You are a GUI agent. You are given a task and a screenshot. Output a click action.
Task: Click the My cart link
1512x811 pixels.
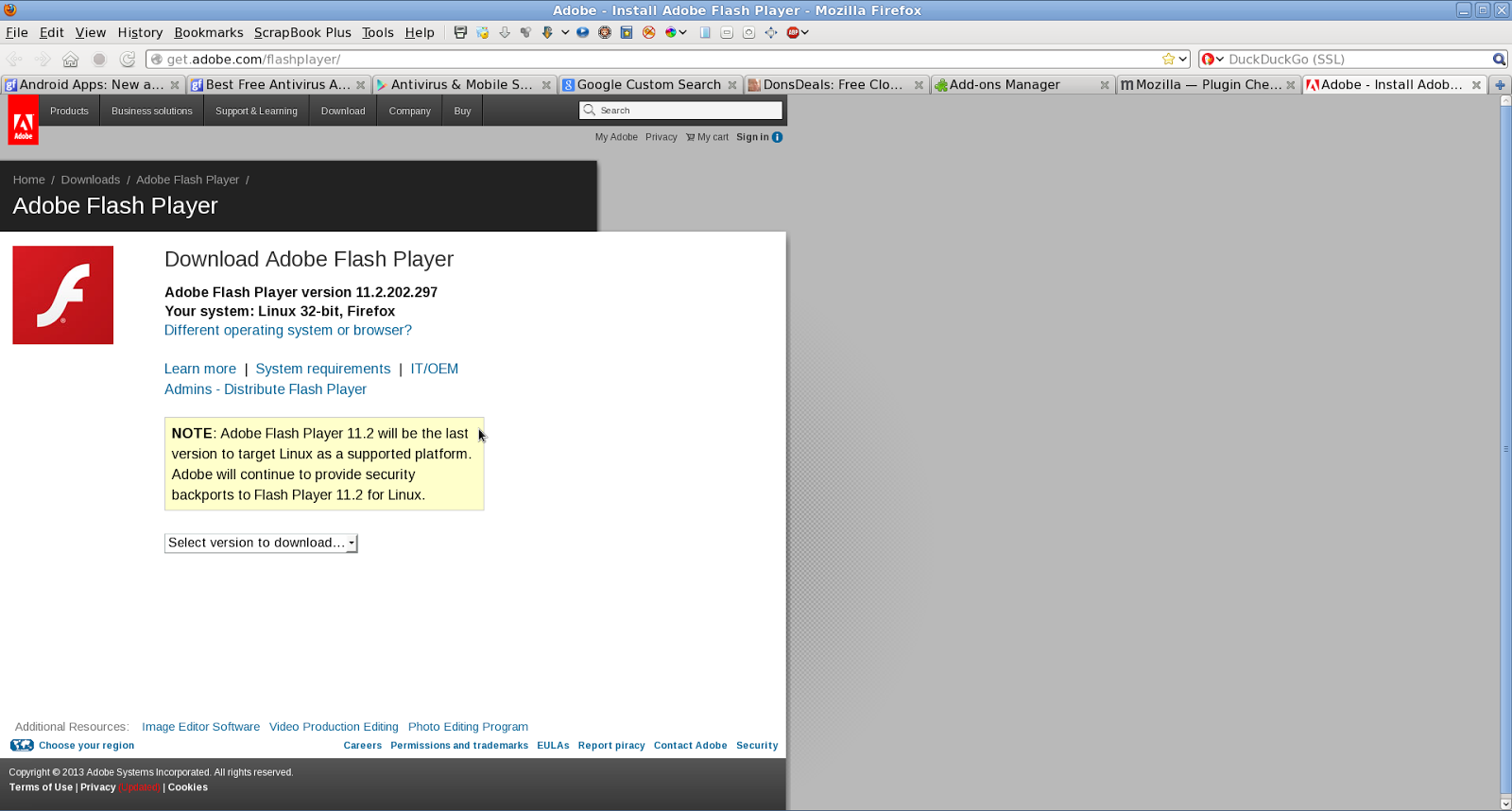(708, 137)
